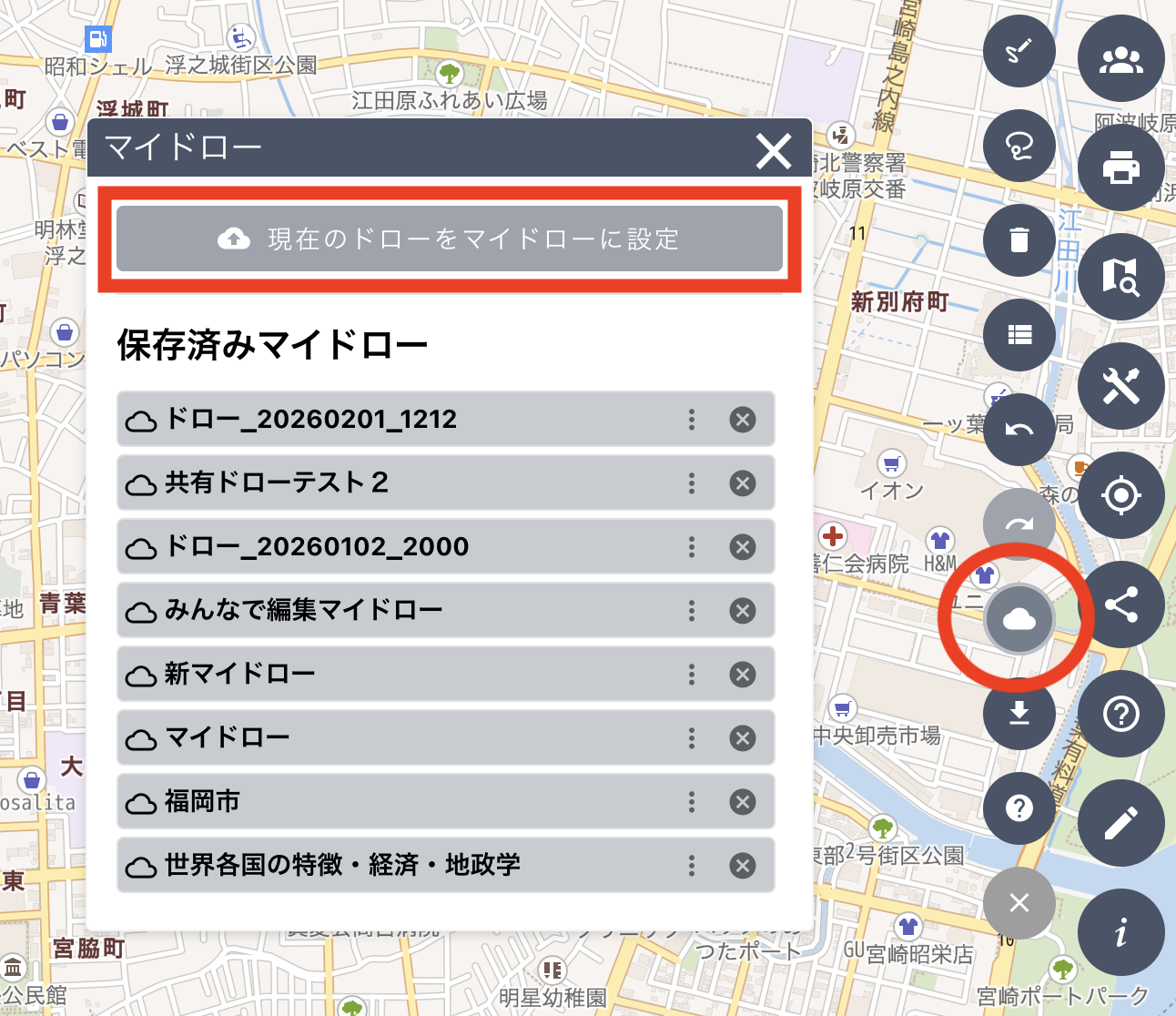Open the share options
The image size is (1176, 1016).
tap(1121, 605)
